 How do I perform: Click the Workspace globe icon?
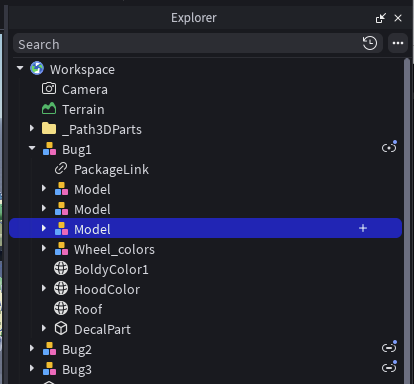[x=37, y=69]
